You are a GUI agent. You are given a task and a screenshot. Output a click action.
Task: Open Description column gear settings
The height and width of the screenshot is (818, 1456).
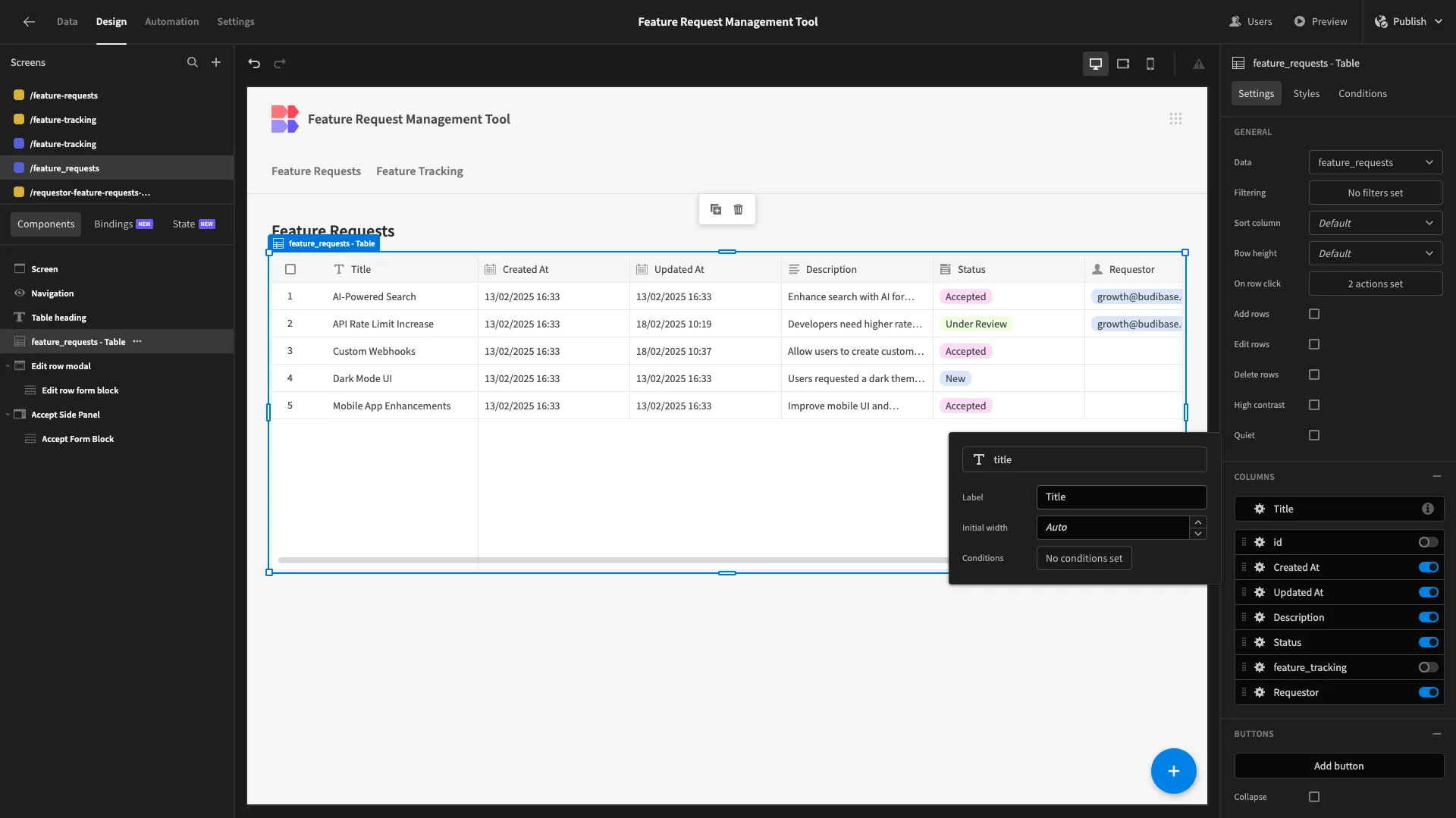click(x=1260, y=617)
